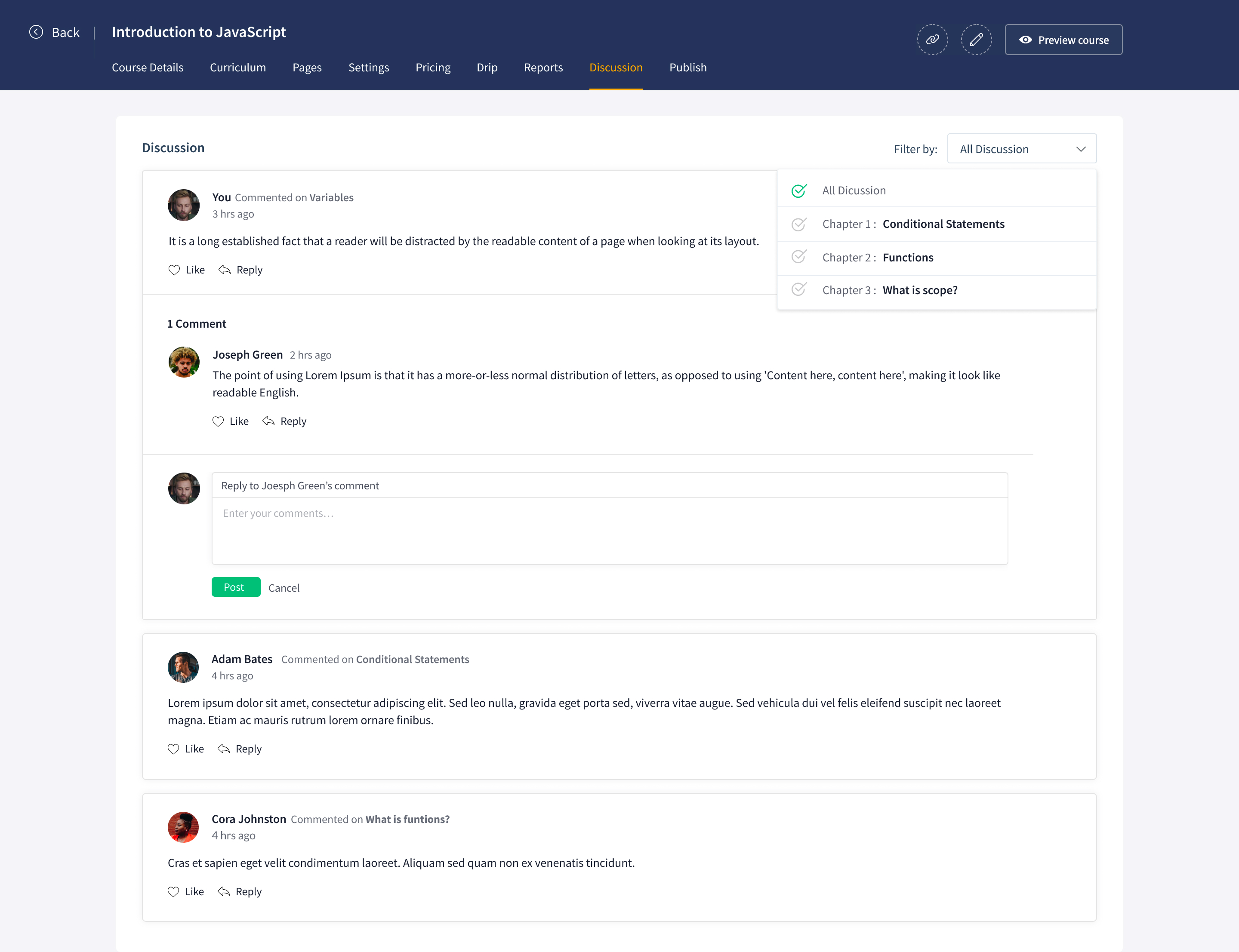Click reply arrow on Cora Johnston's comment
The width and height of the screenshot is (1239, 952).
[x=224, y=892]
